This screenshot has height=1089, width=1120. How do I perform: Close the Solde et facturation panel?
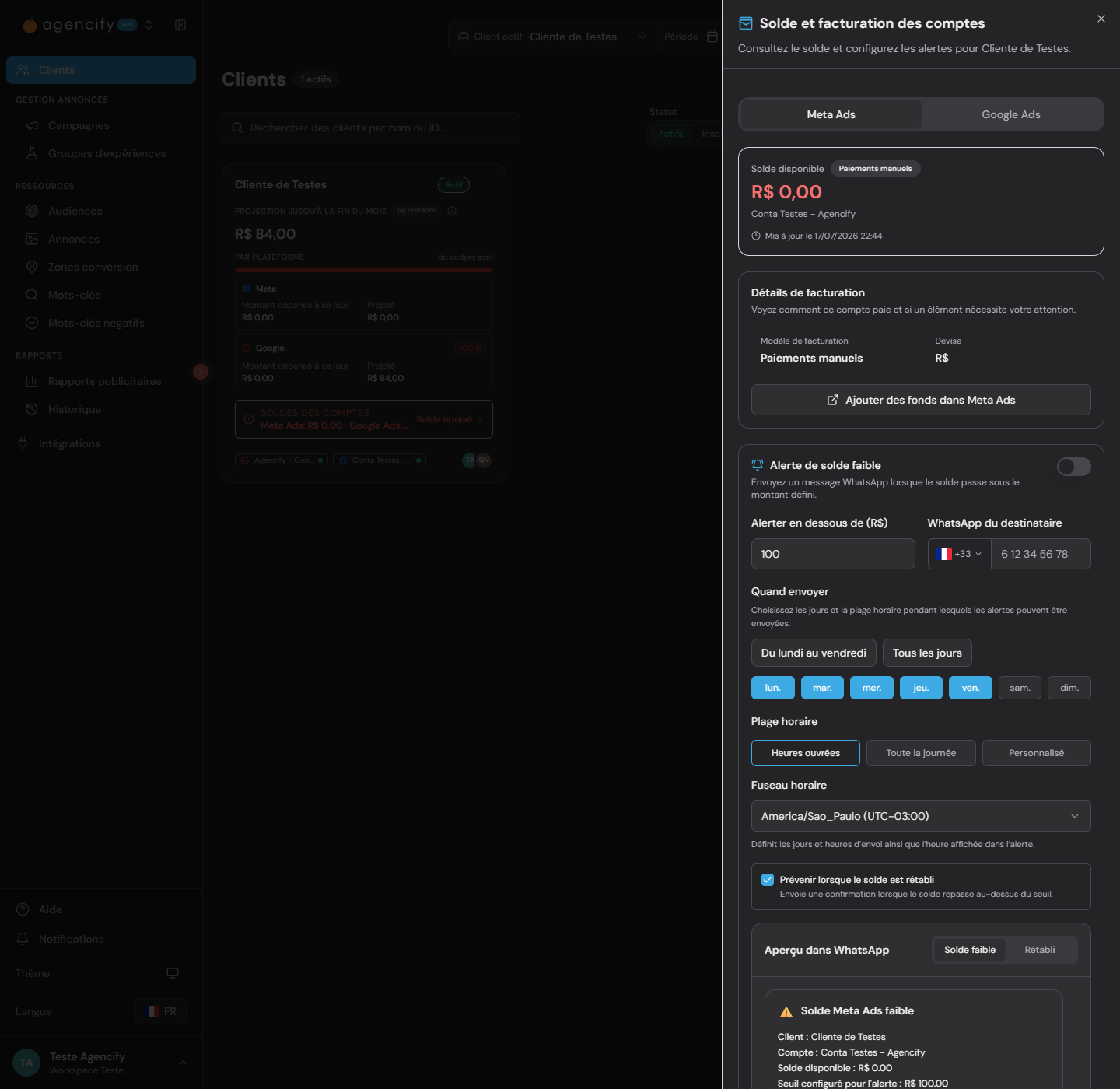pyautogui.click(x=1101, y=19)
